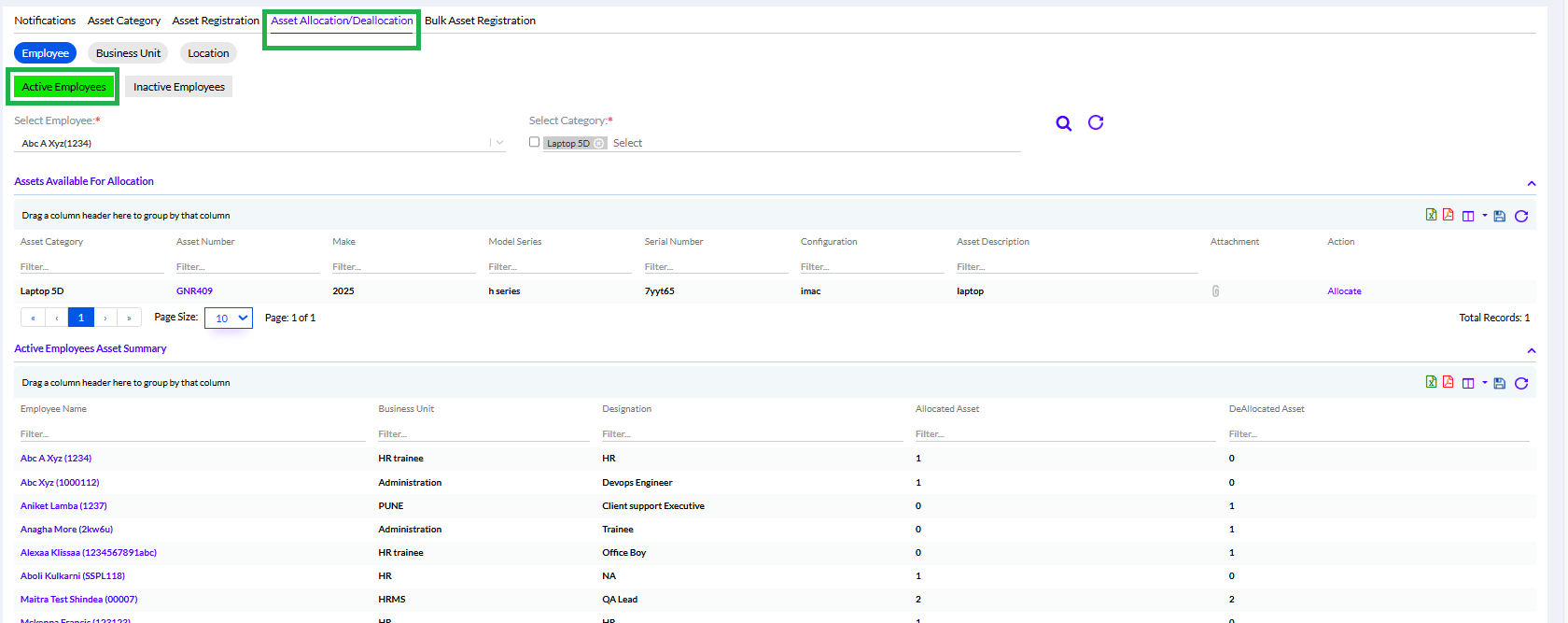Screen dimensions: 1568x623
Task: Open employee Aniket Lamba (1237) link
Action: coord(63,506)
